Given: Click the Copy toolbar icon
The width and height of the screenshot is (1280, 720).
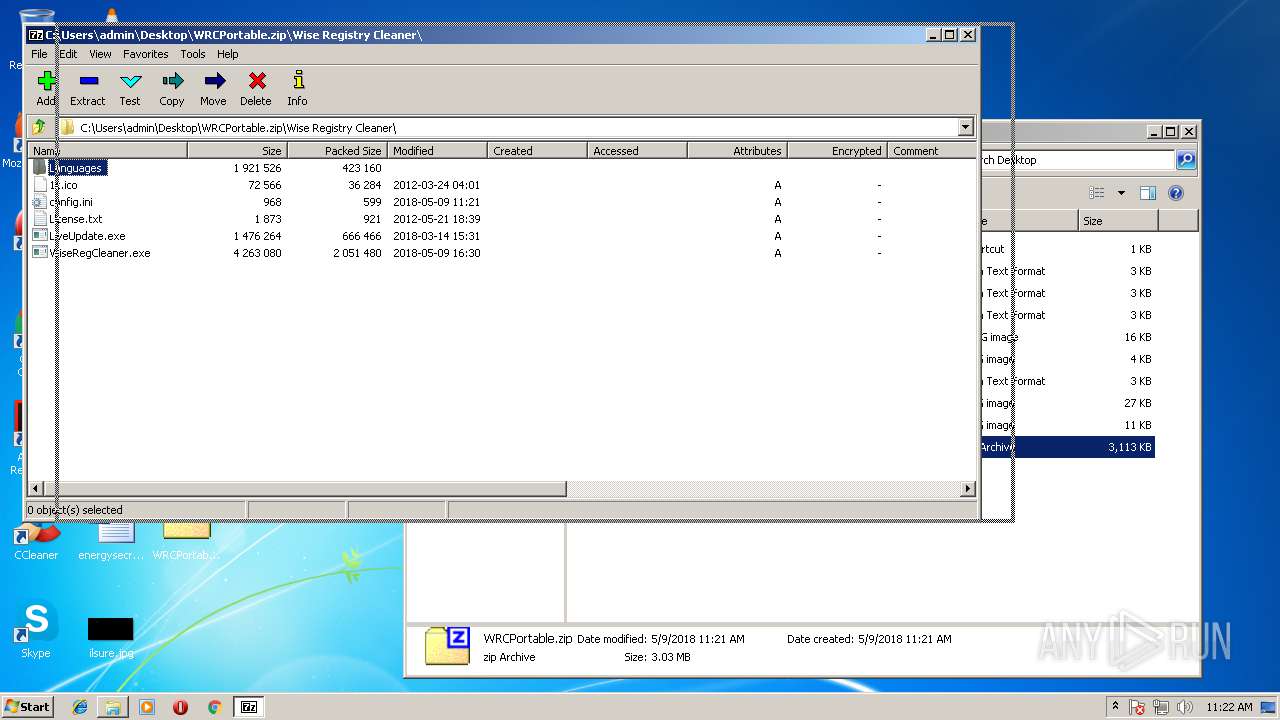Looking at the screenshot, I should pos(172,81).
